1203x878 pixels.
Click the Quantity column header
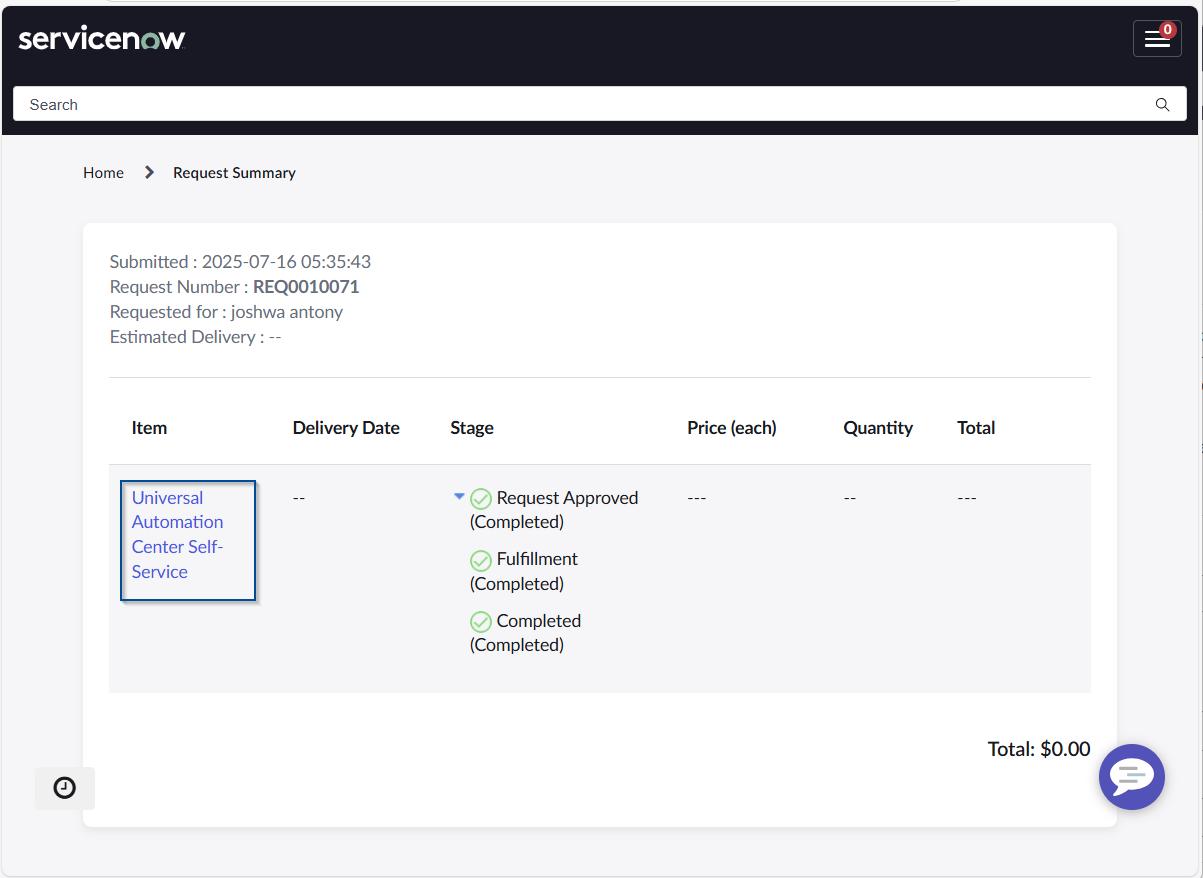(878, 428)
